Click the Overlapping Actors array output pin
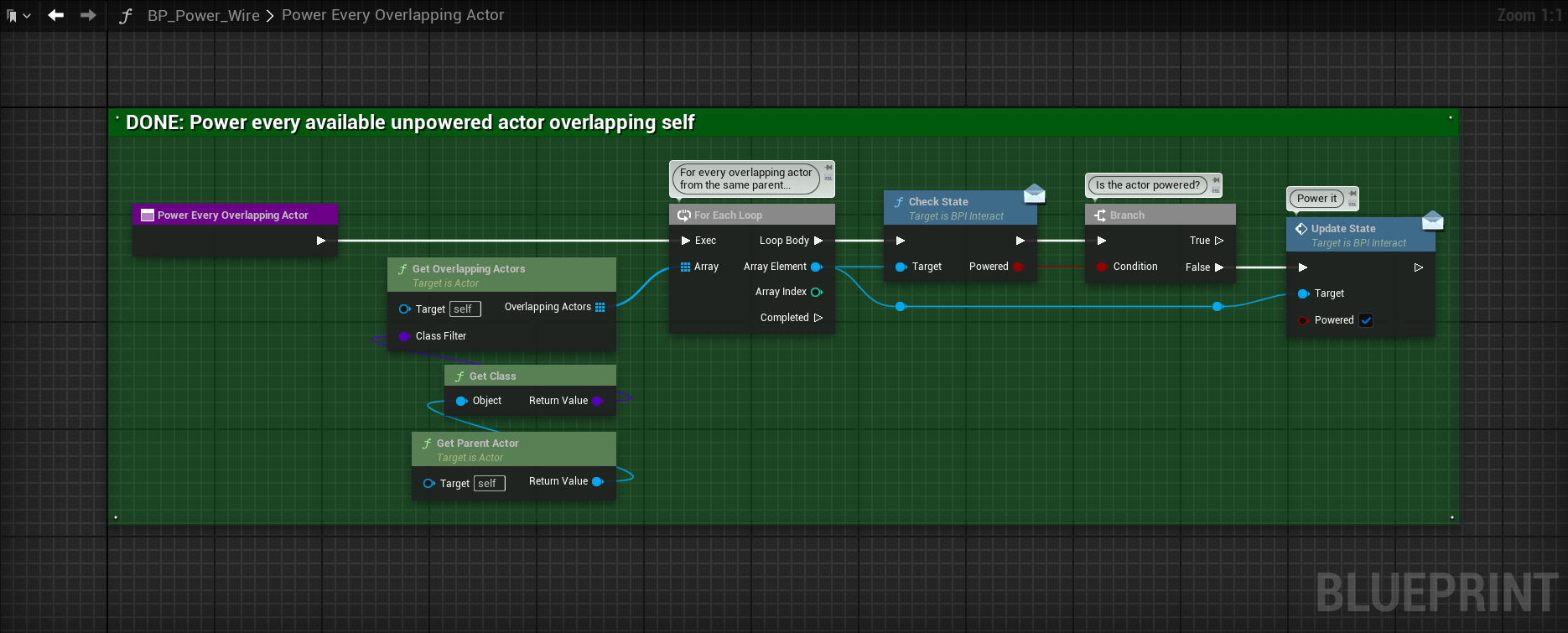This screenshot has width=1568, height=633. (600, 308)
